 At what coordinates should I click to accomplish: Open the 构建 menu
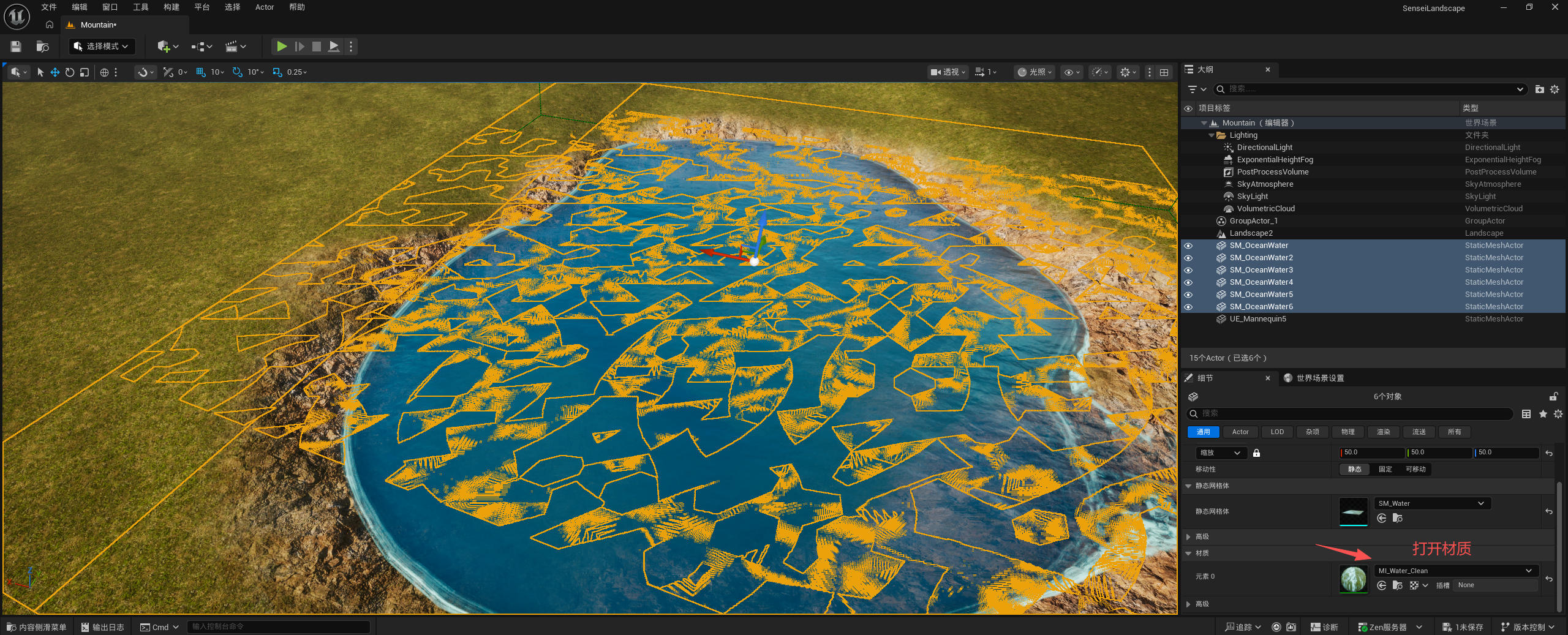(x=171, y=7)
